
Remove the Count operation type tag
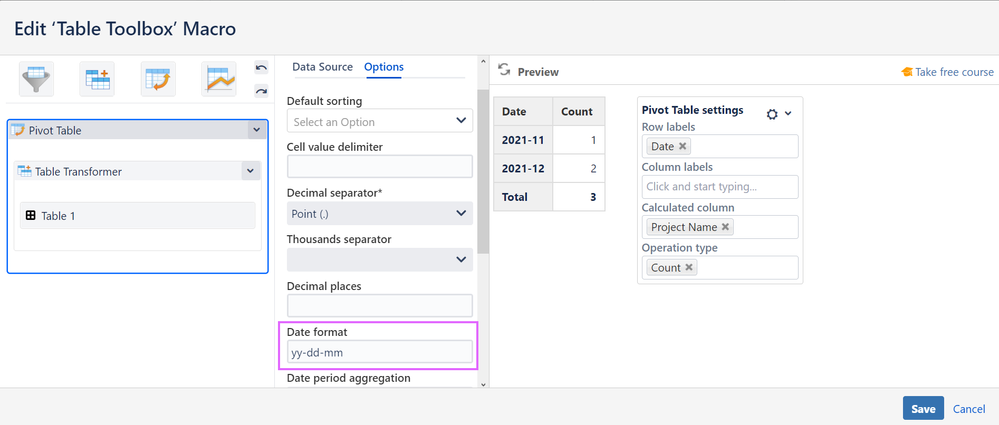(x=689, y=268)
